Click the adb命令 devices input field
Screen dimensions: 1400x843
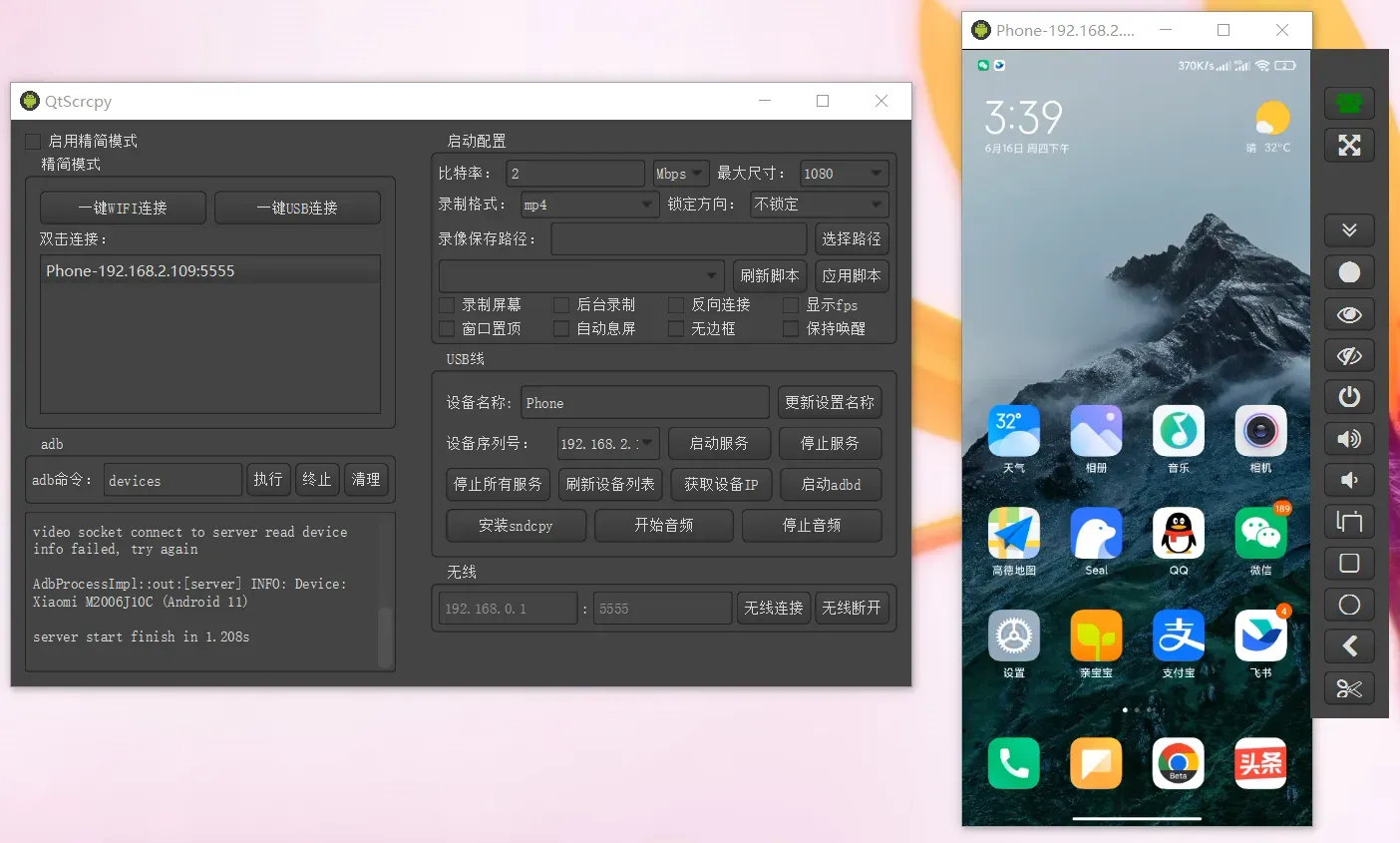point(173,480)
